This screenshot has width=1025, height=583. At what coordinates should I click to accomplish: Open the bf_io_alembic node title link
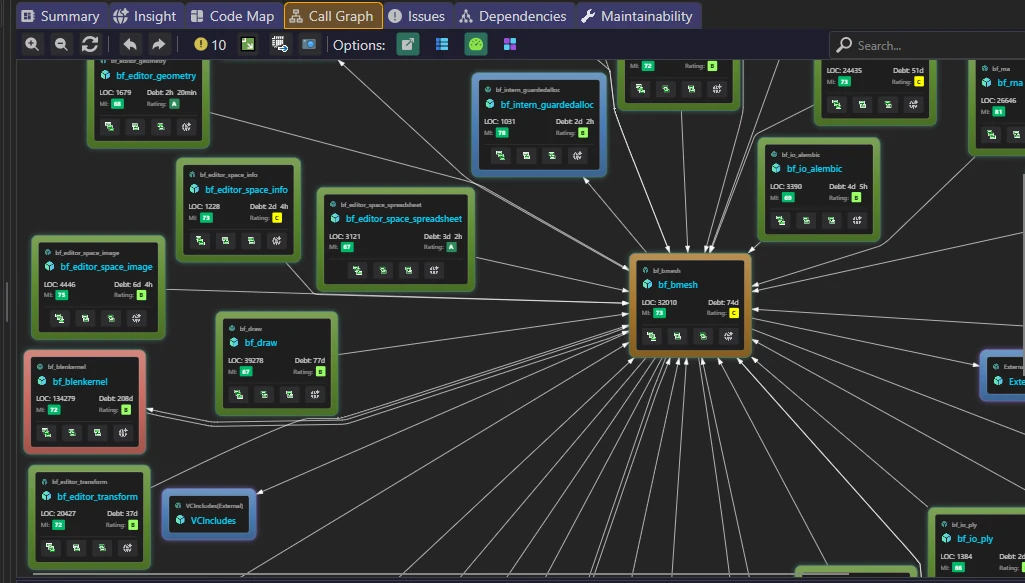coord(814,169)
